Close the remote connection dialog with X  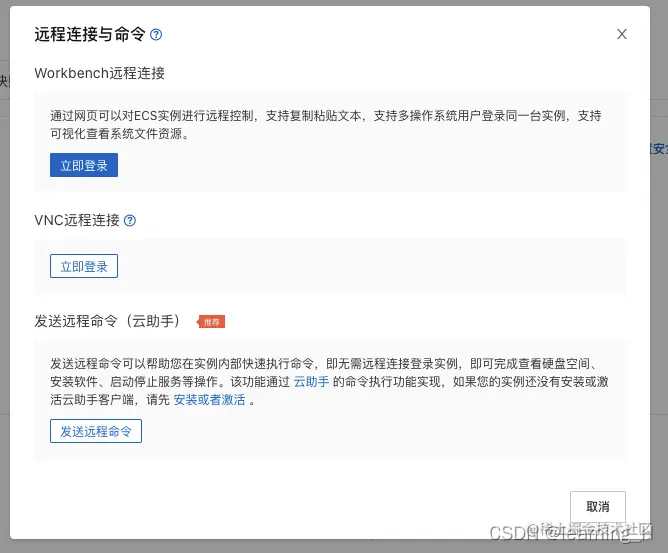(x=622, y=34)
